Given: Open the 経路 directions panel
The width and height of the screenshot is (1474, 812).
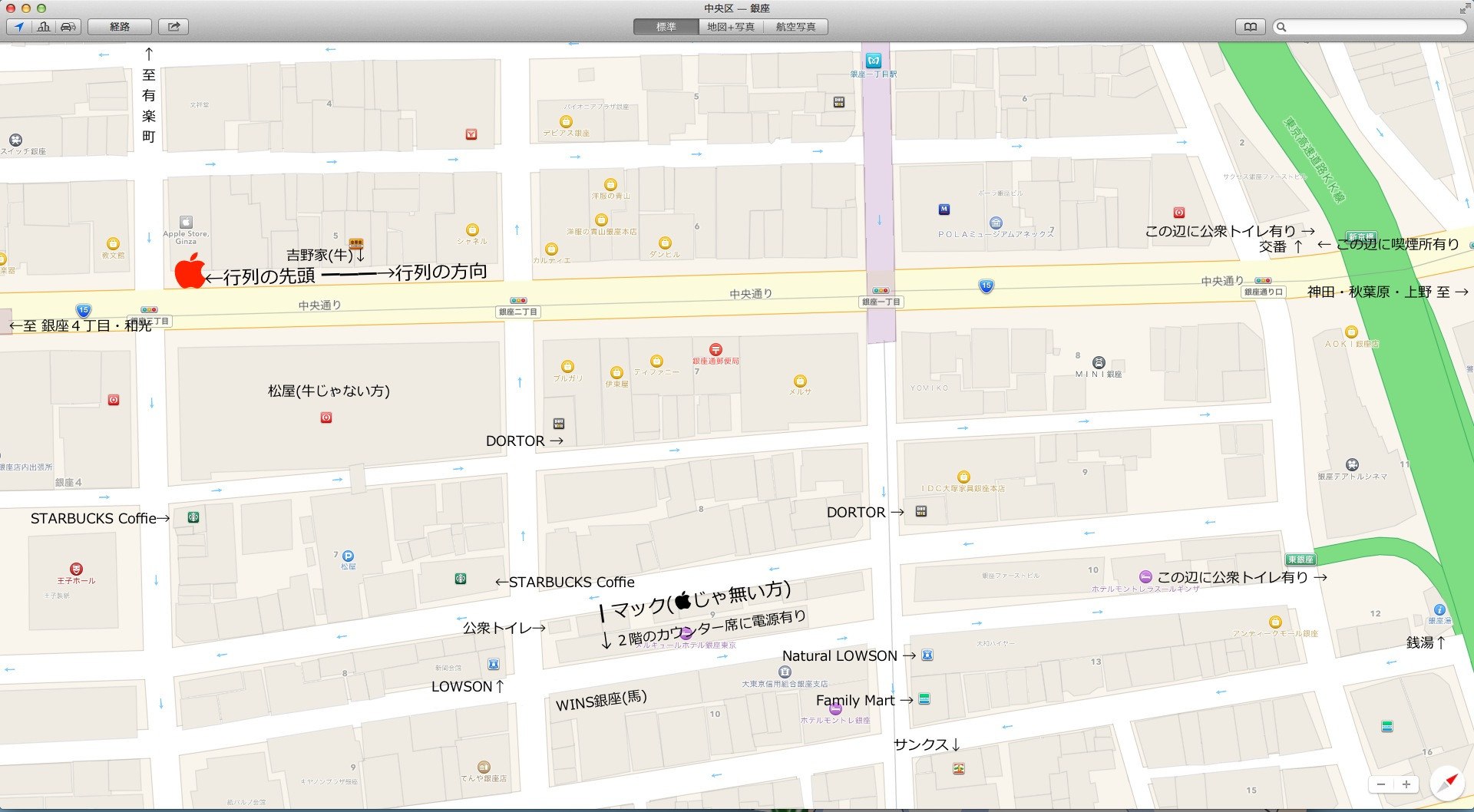Looking at the screenshot, I should click(x=119, y=27).
